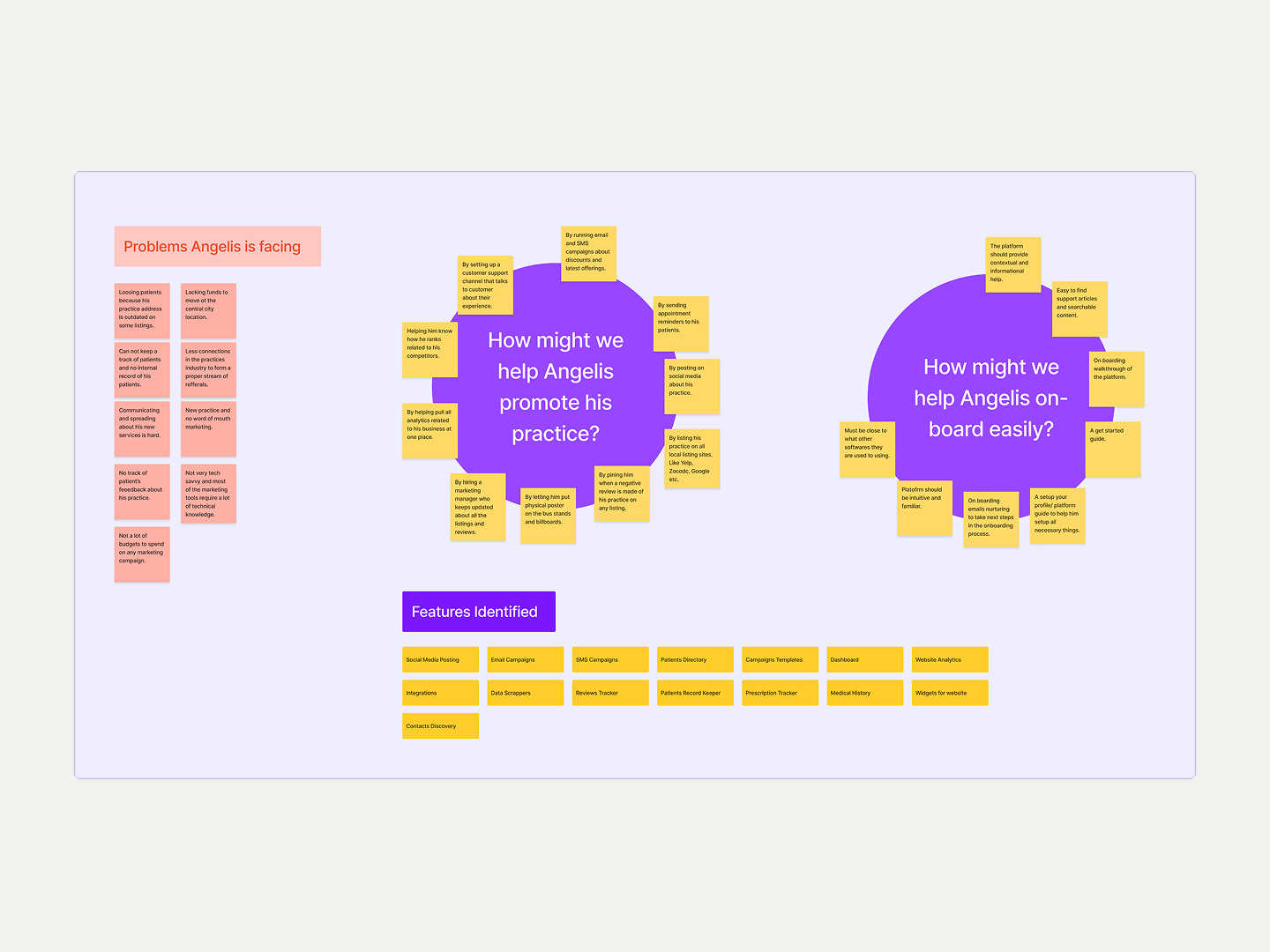Click the 'Loosing patients' pink sticky note
Screen dimensions: 1270x952
pos(142,311)
